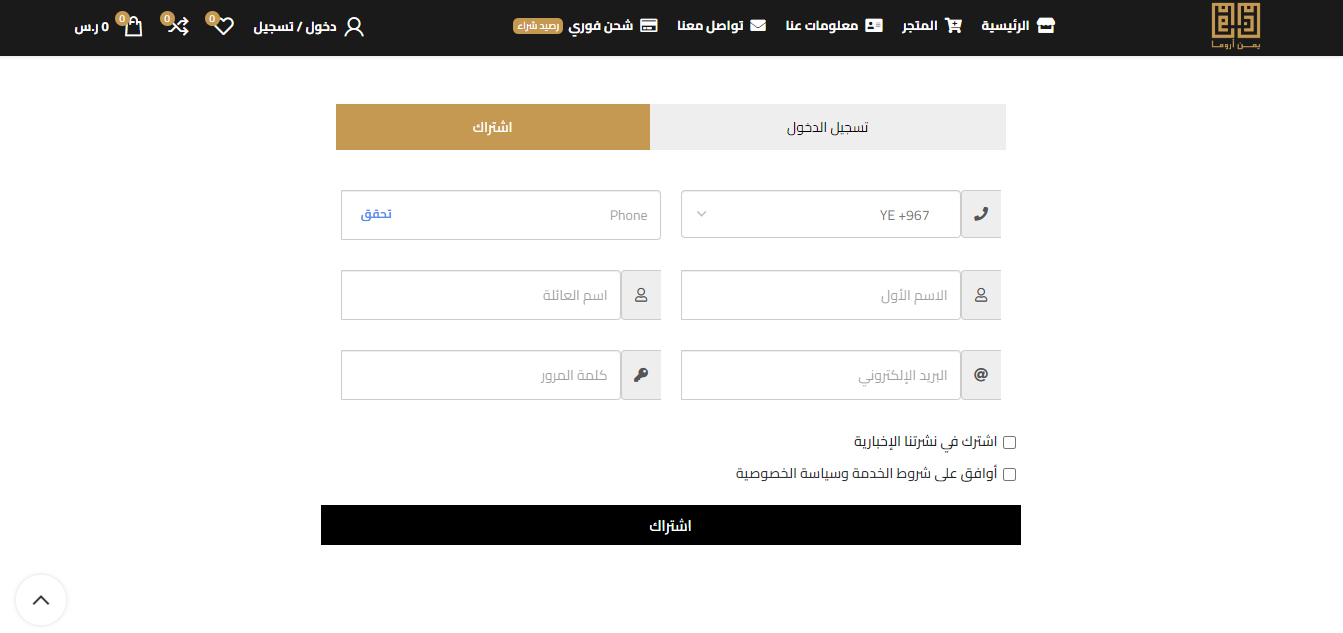The image size is (1343, 633).
Task: Open the shopping bag cart icon
Action: (132, 27)
